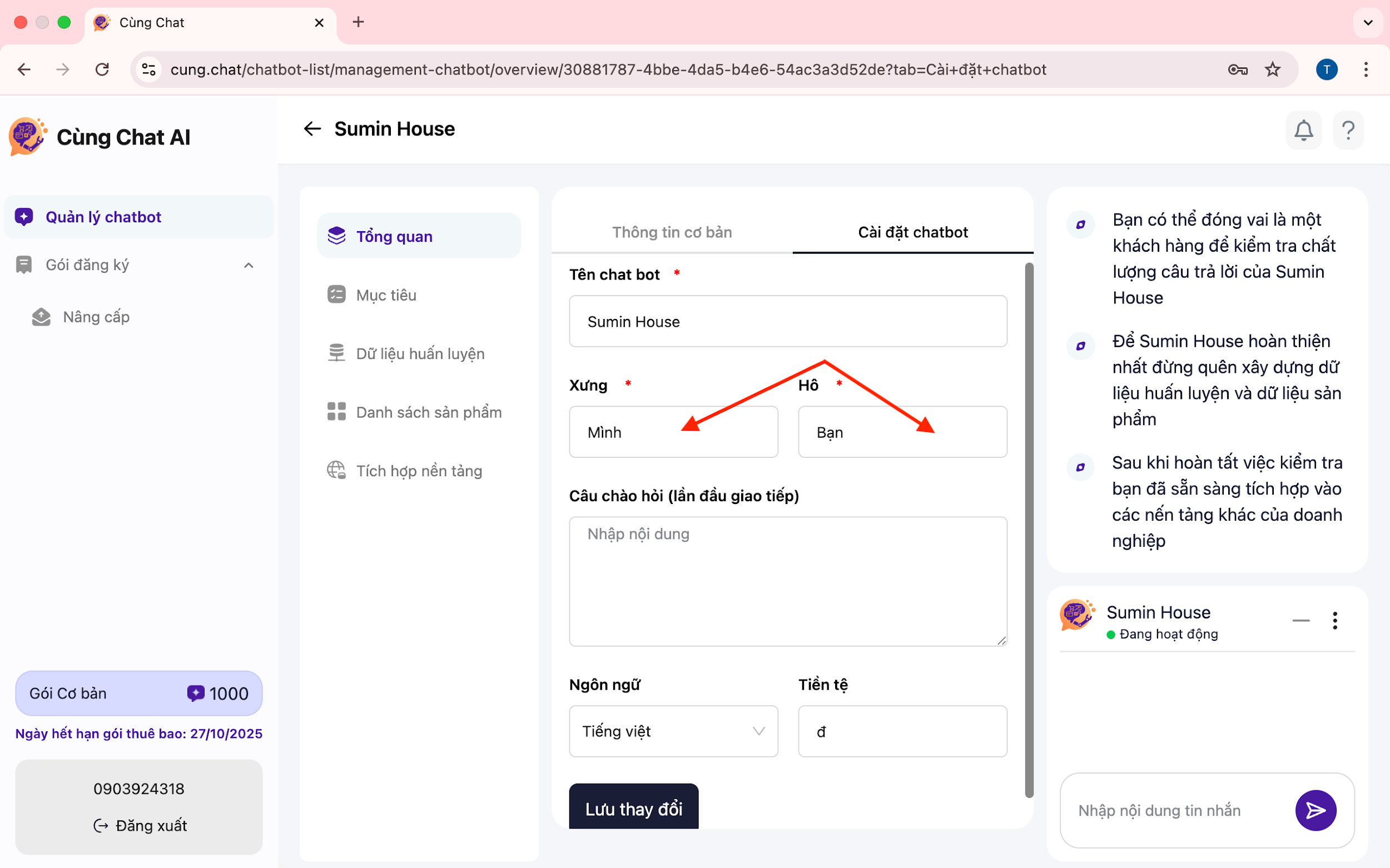
Task: Select the Cài đặt chatbot tab
Action: coord(912,232)
